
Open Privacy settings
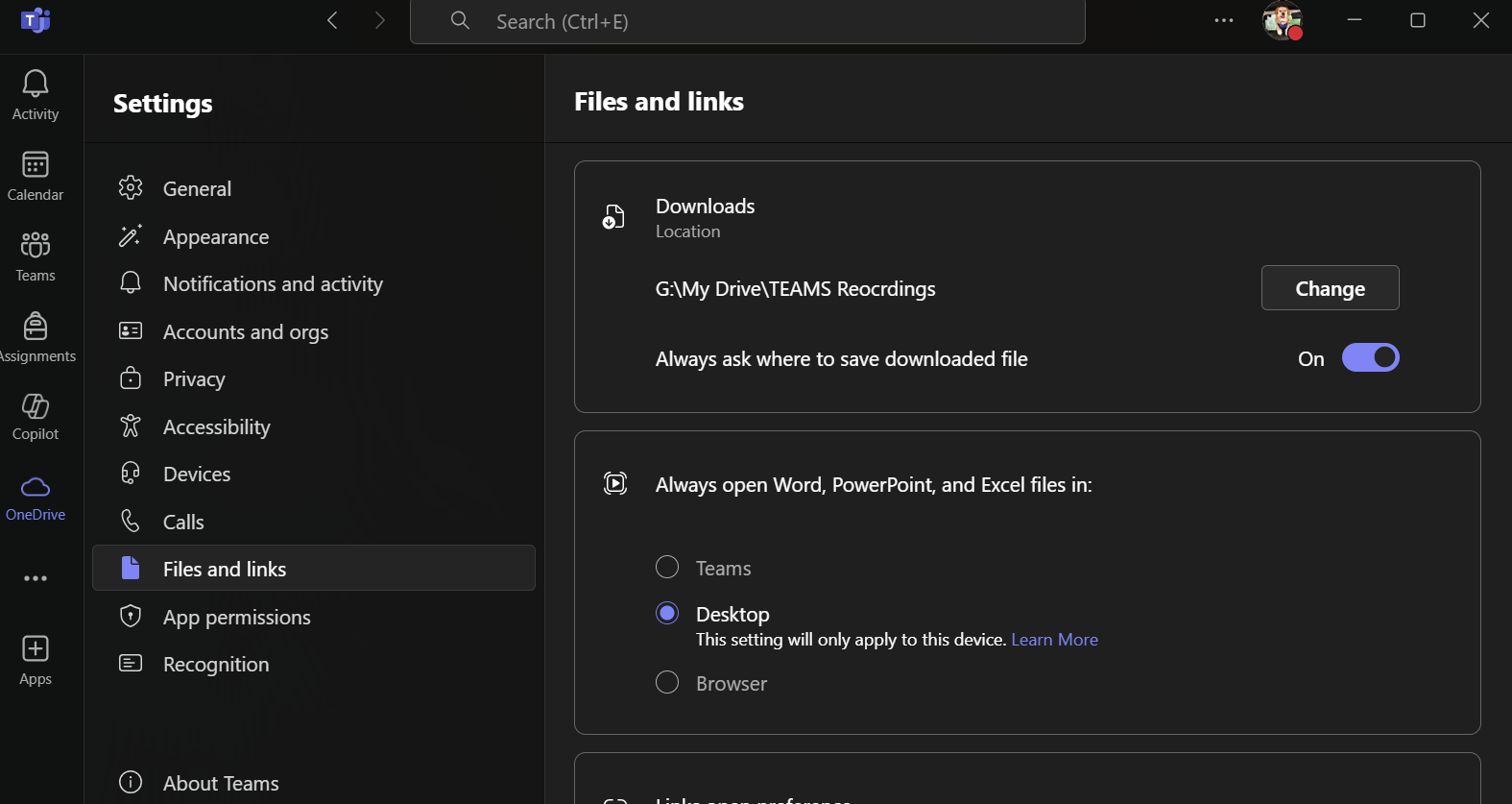(x=314, y=378)
